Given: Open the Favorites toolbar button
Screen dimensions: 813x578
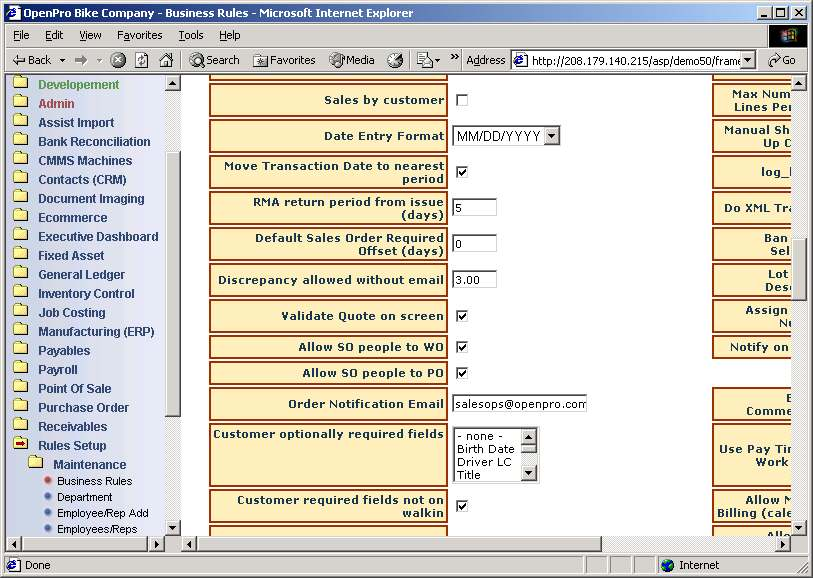Looking at the screenshot, I should point(284,60).
